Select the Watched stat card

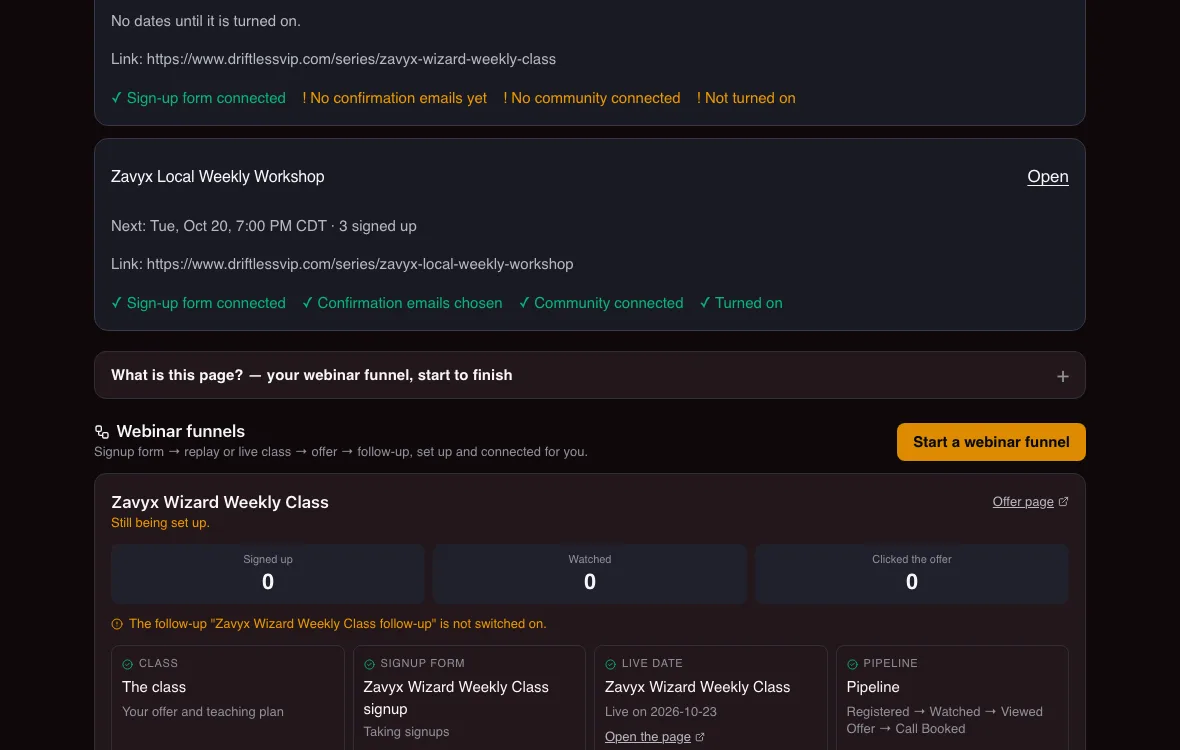589,573
